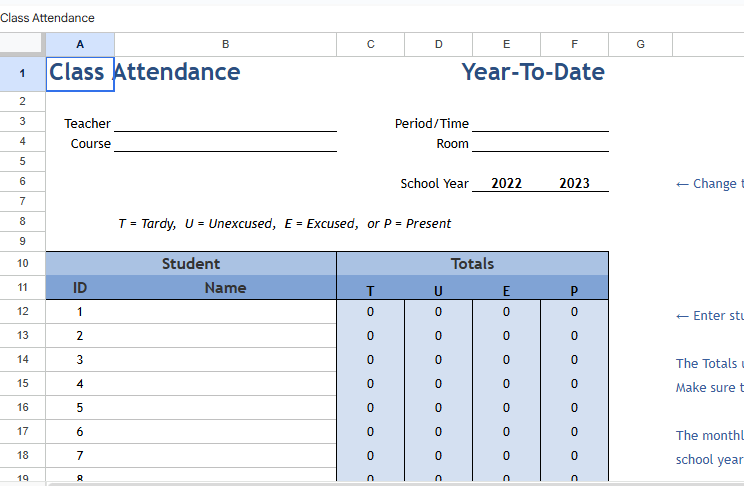Select student ID 5 cell

(80, 408)
